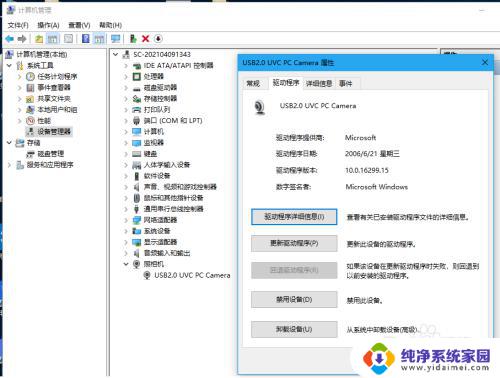Expand the IDE ATA/ATAPI 控制器 category
This screenshot has height=378, width=500.
[x=126, y=66]
